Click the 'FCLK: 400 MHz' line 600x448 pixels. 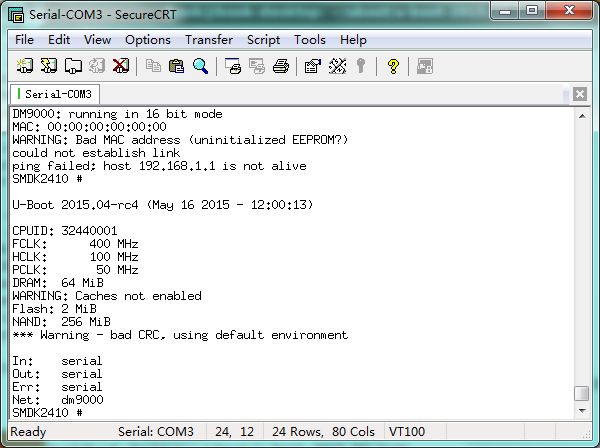[x=75, y=244]
